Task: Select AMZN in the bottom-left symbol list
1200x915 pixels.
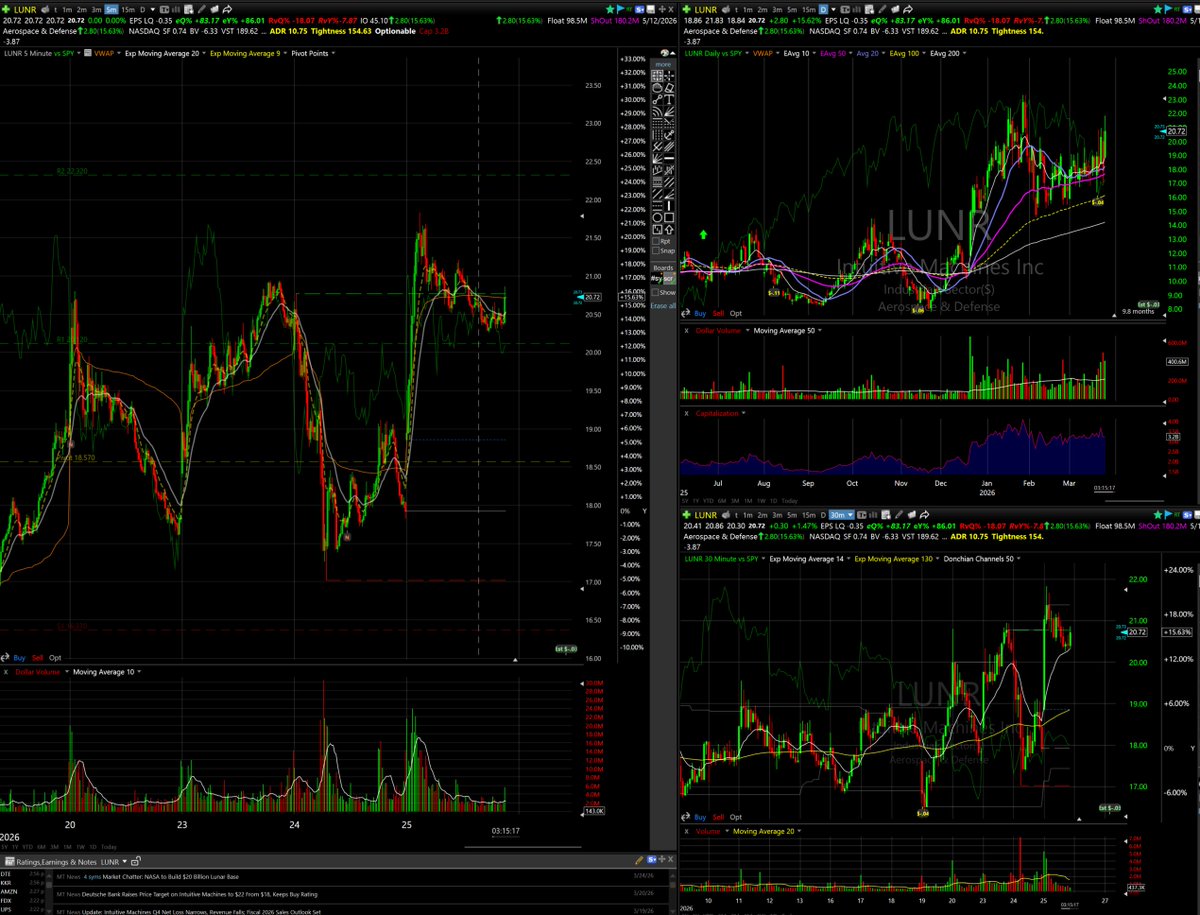Action: (9, 892)
